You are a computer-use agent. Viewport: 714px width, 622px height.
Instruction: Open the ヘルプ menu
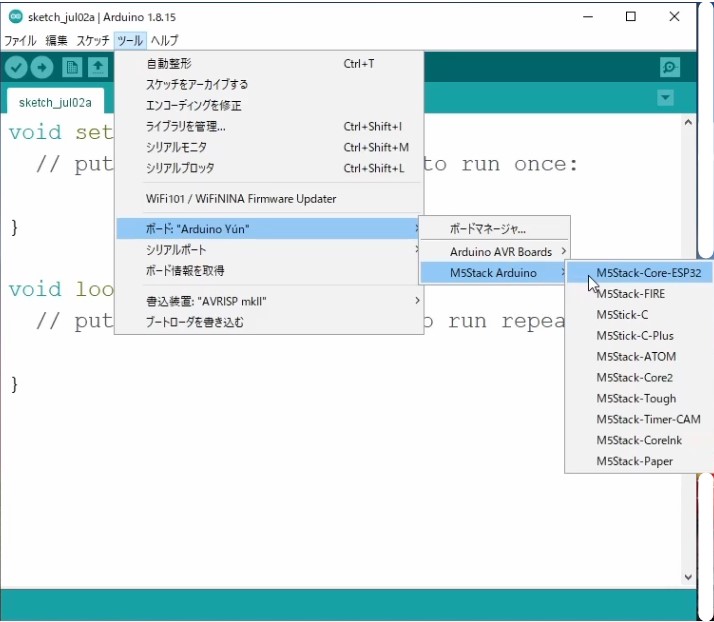(x=164, y=41)
